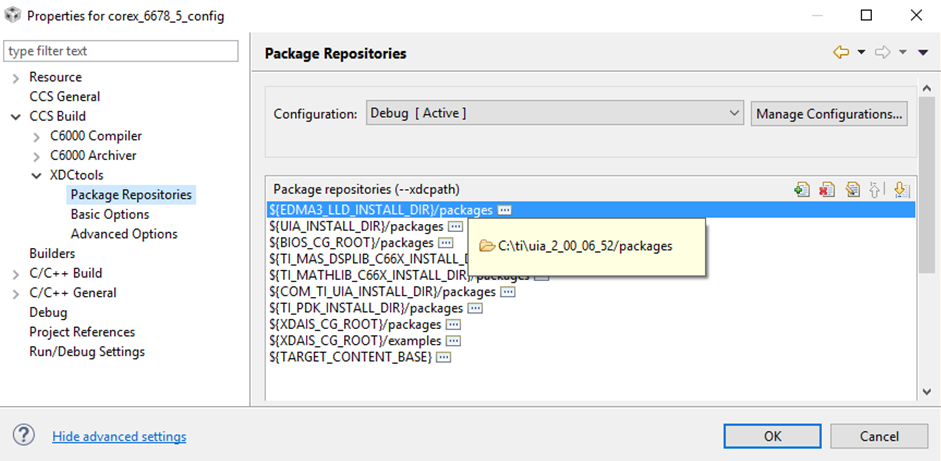Select Basic Options under XDCtools
This screenshot has width=941, height=461.
[110, 214]
